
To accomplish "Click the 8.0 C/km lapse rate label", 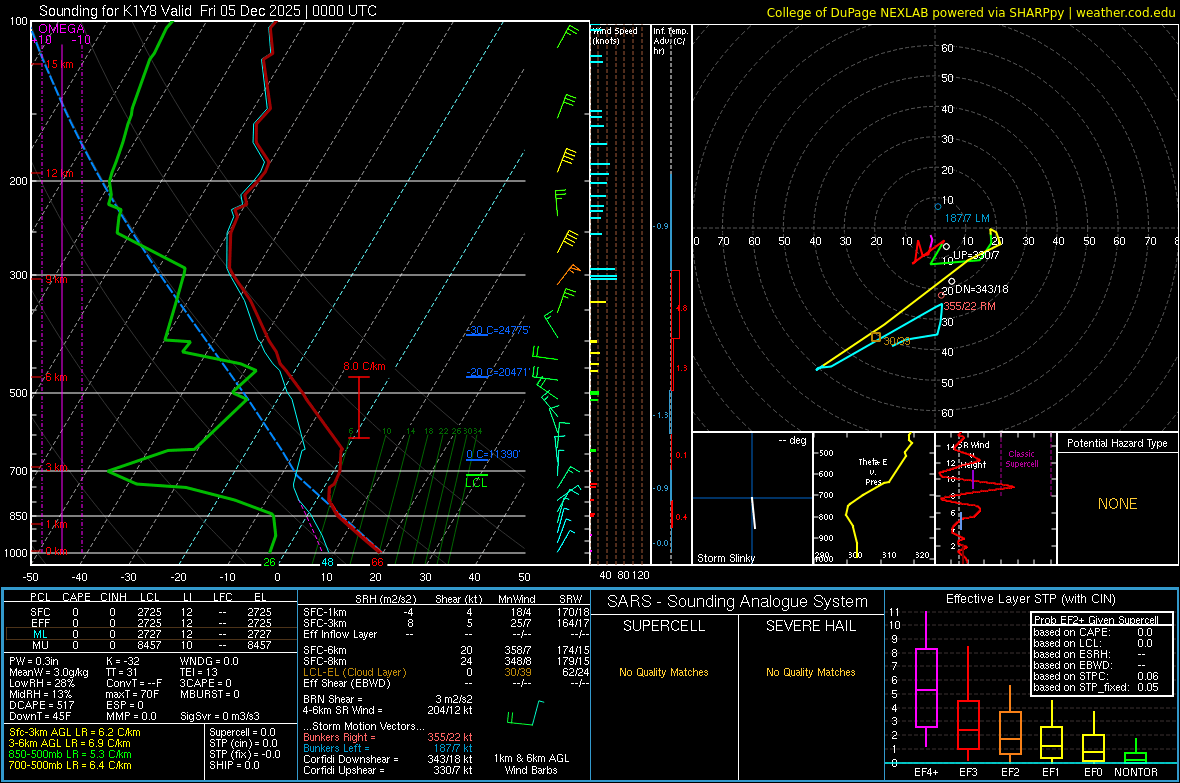I will [x=364, y=367].
